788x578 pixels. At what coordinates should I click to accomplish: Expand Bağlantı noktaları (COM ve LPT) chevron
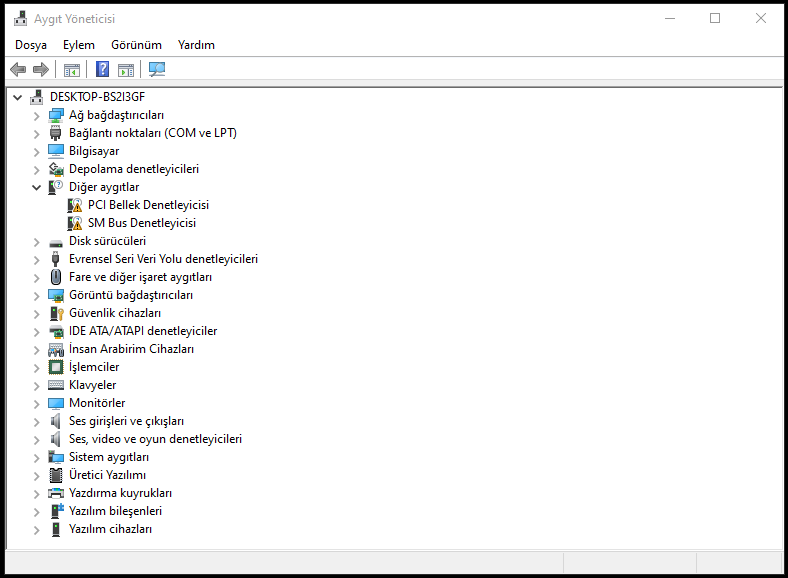click(x=36, y=134)
